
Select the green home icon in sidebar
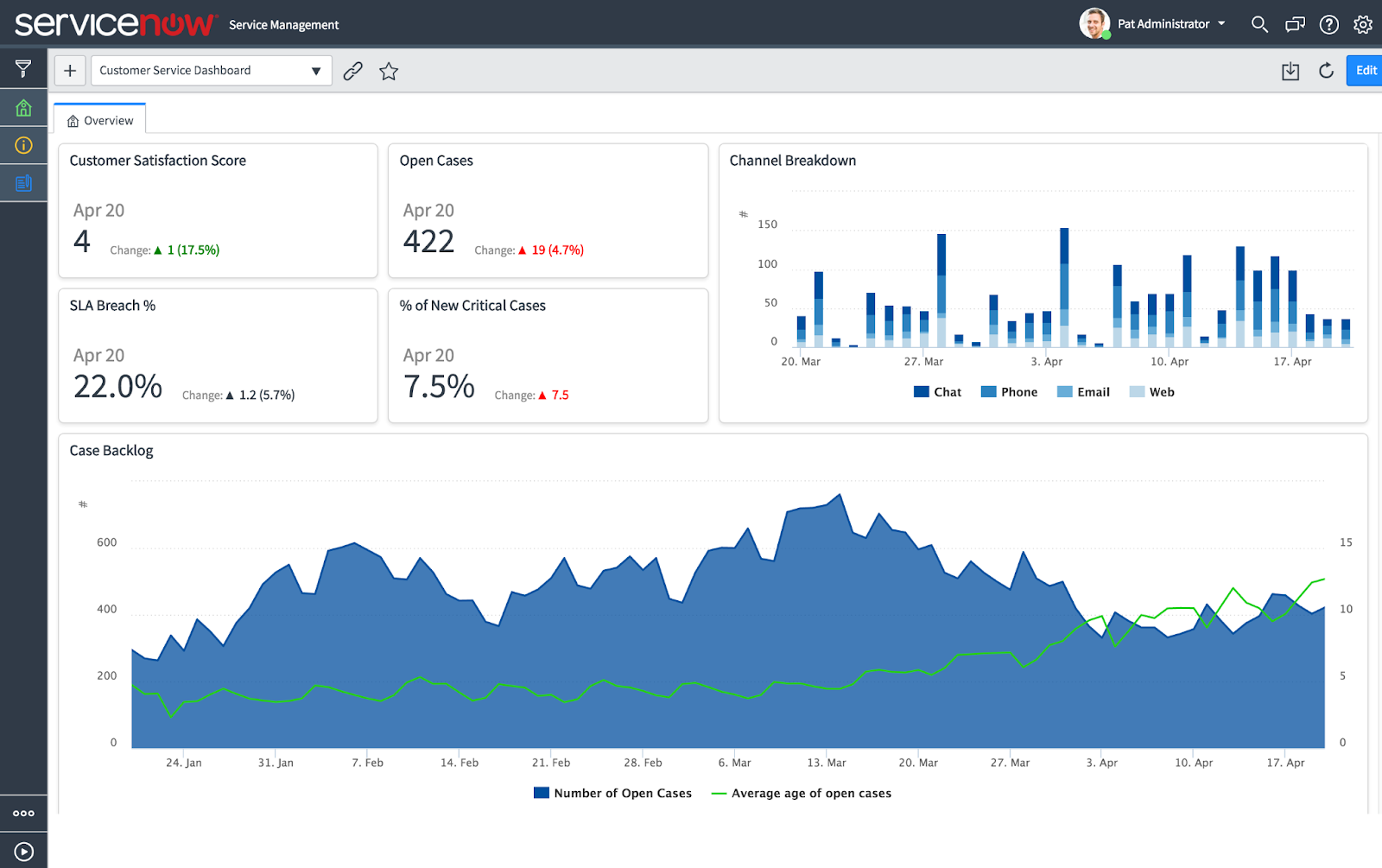23,108
